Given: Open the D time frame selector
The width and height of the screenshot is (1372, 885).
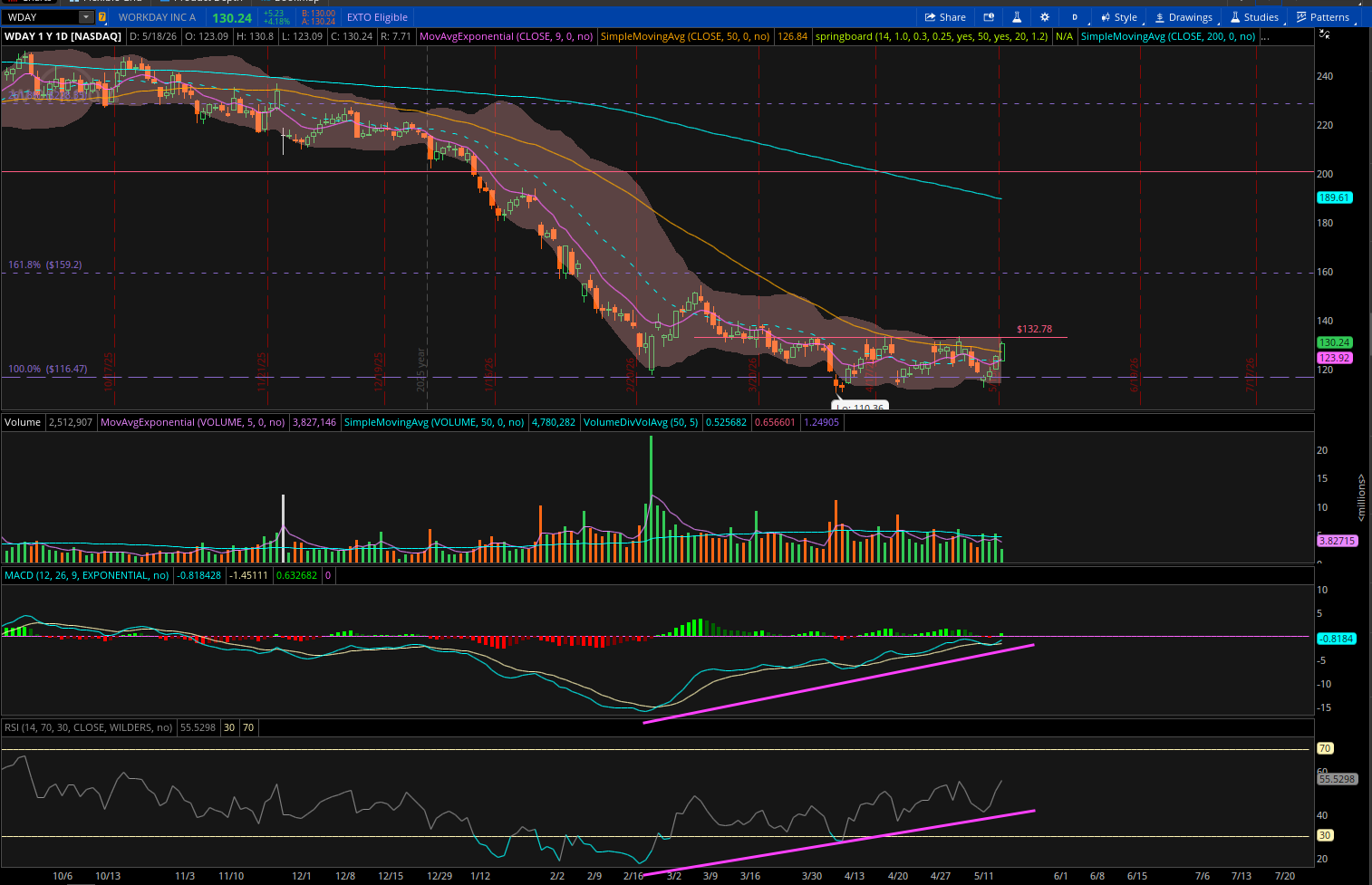Looking at the screenshot, I should point(1075,17).
